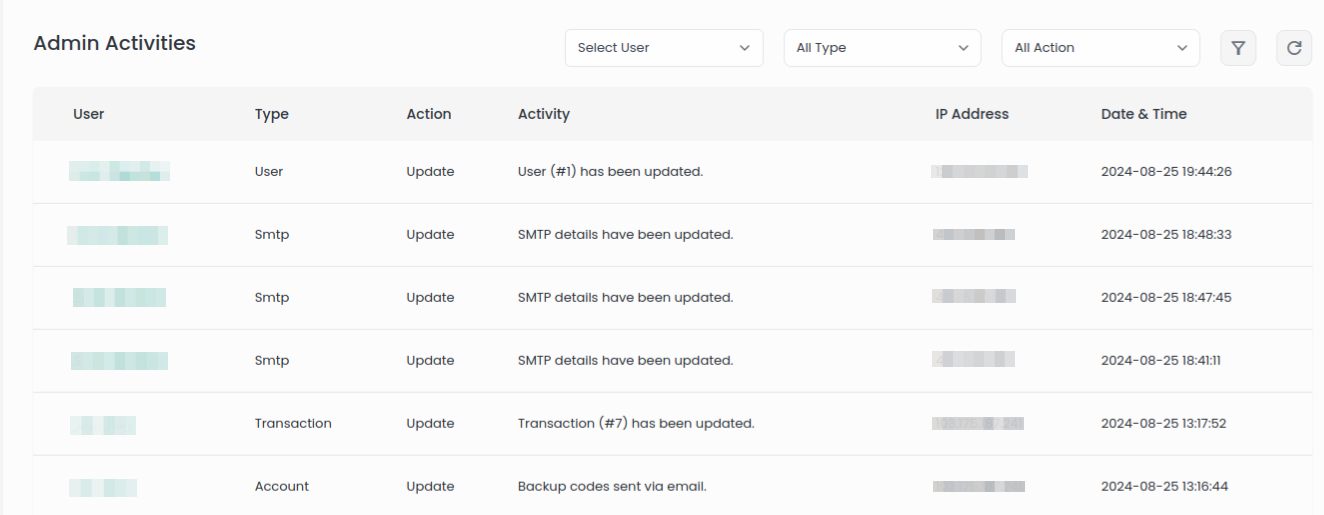Click 'User (#1) has been updated.' activity text
1324x515 pixels.
[x=610, y=172]
